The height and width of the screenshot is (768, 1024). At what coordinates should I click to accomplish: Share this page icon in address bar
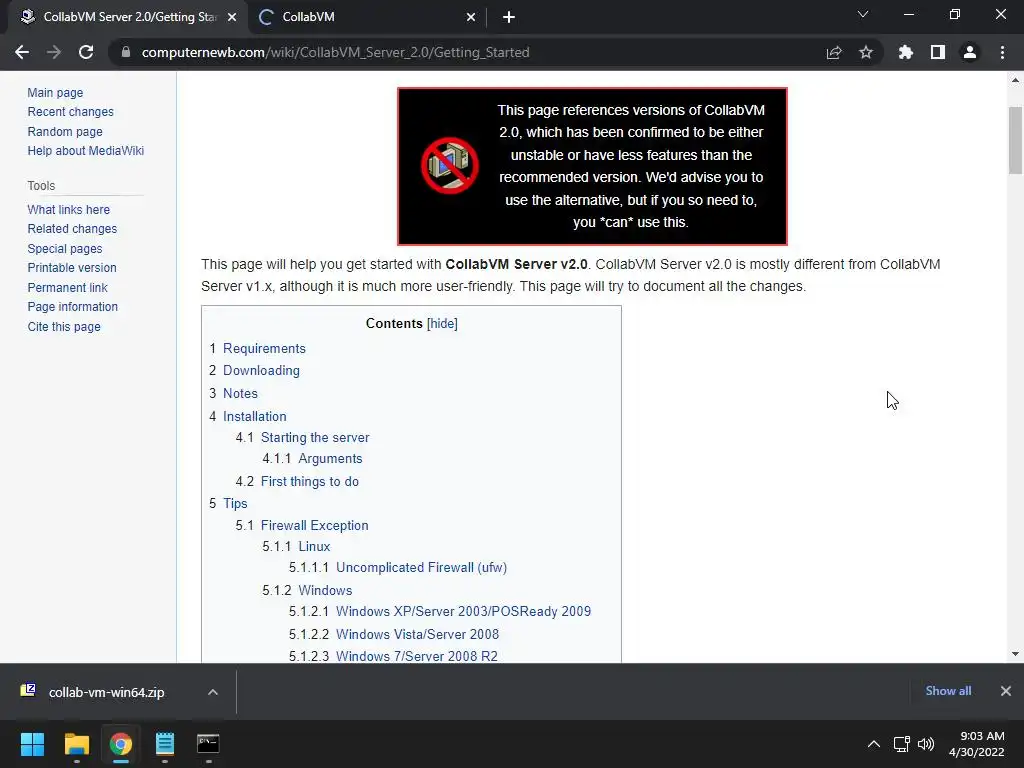click(834, 52)
